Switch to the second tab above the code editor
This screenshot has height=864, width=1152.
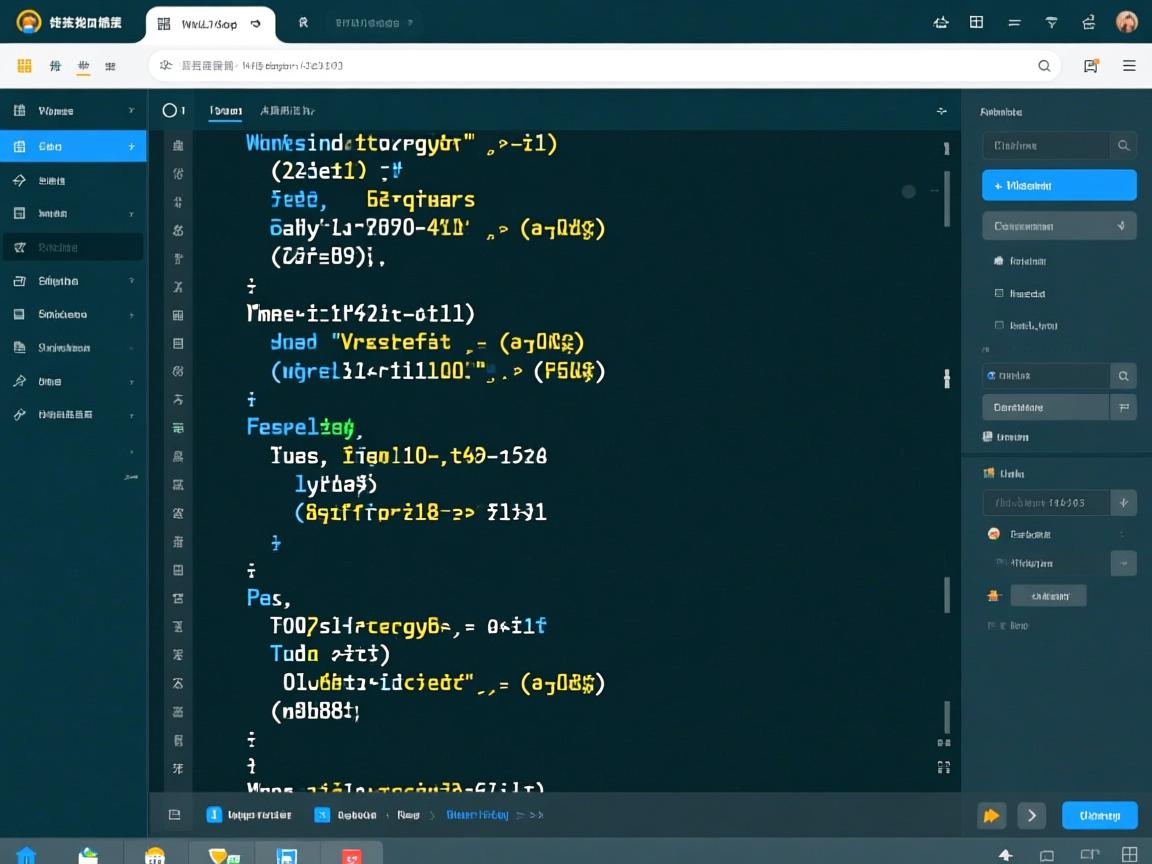tap(287, 111)
